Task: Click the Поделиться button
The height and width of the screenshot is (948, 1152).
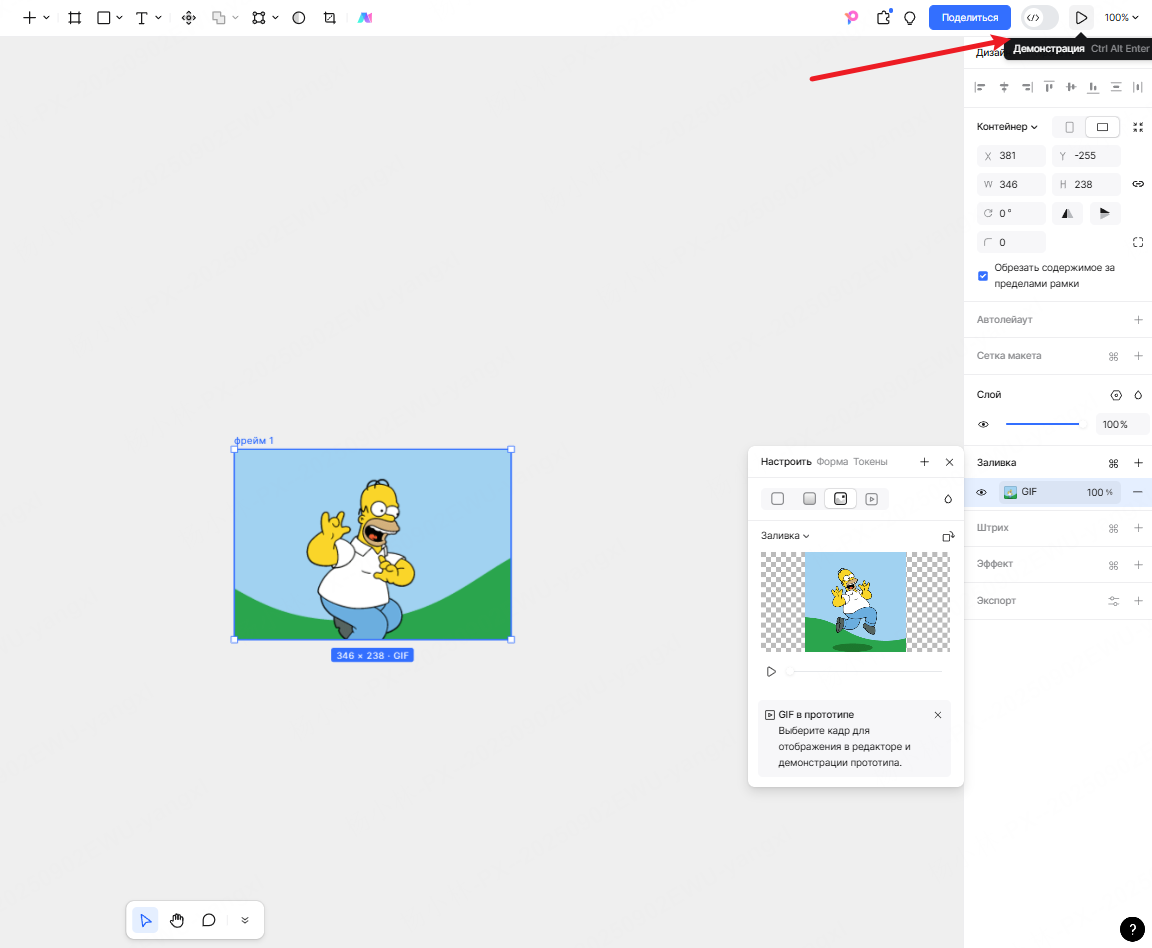Action: pos(969,18)
